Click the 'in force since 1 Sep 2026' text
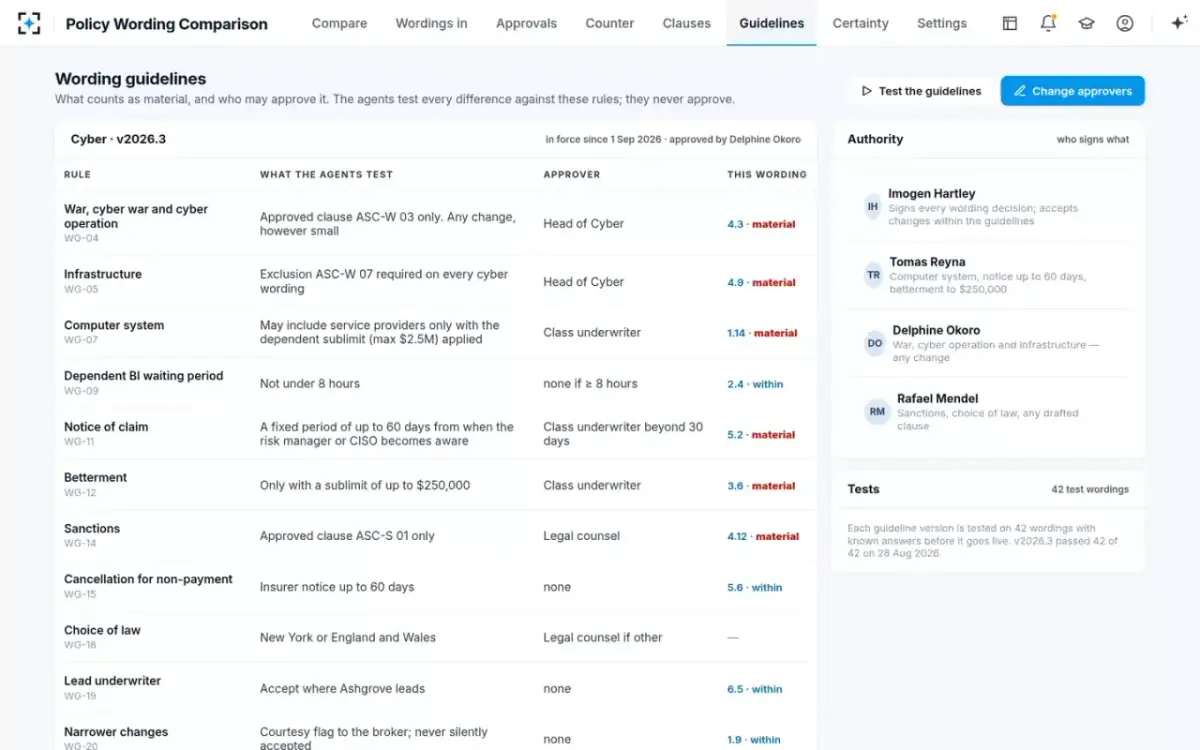The width and height of the screenshot is (1200, 750). pyautogui.click(x=604, y=140)
